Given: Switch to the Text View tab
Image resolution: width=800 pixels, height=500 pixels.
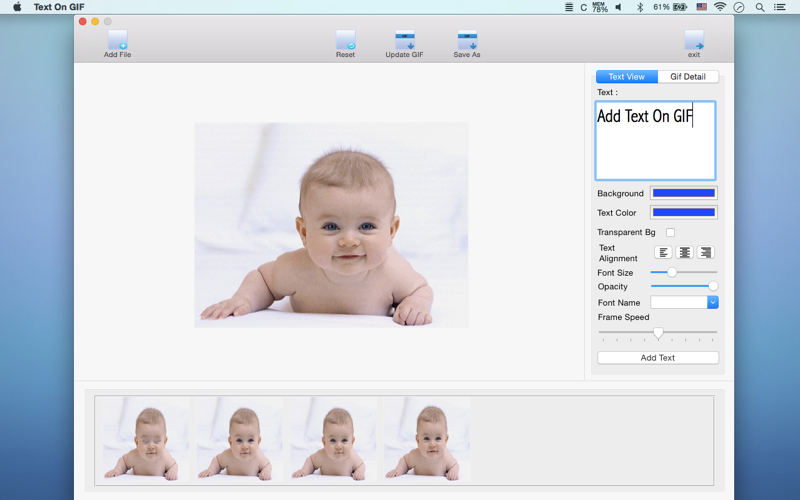Looking at the screenshot, I should coord(627,77).
